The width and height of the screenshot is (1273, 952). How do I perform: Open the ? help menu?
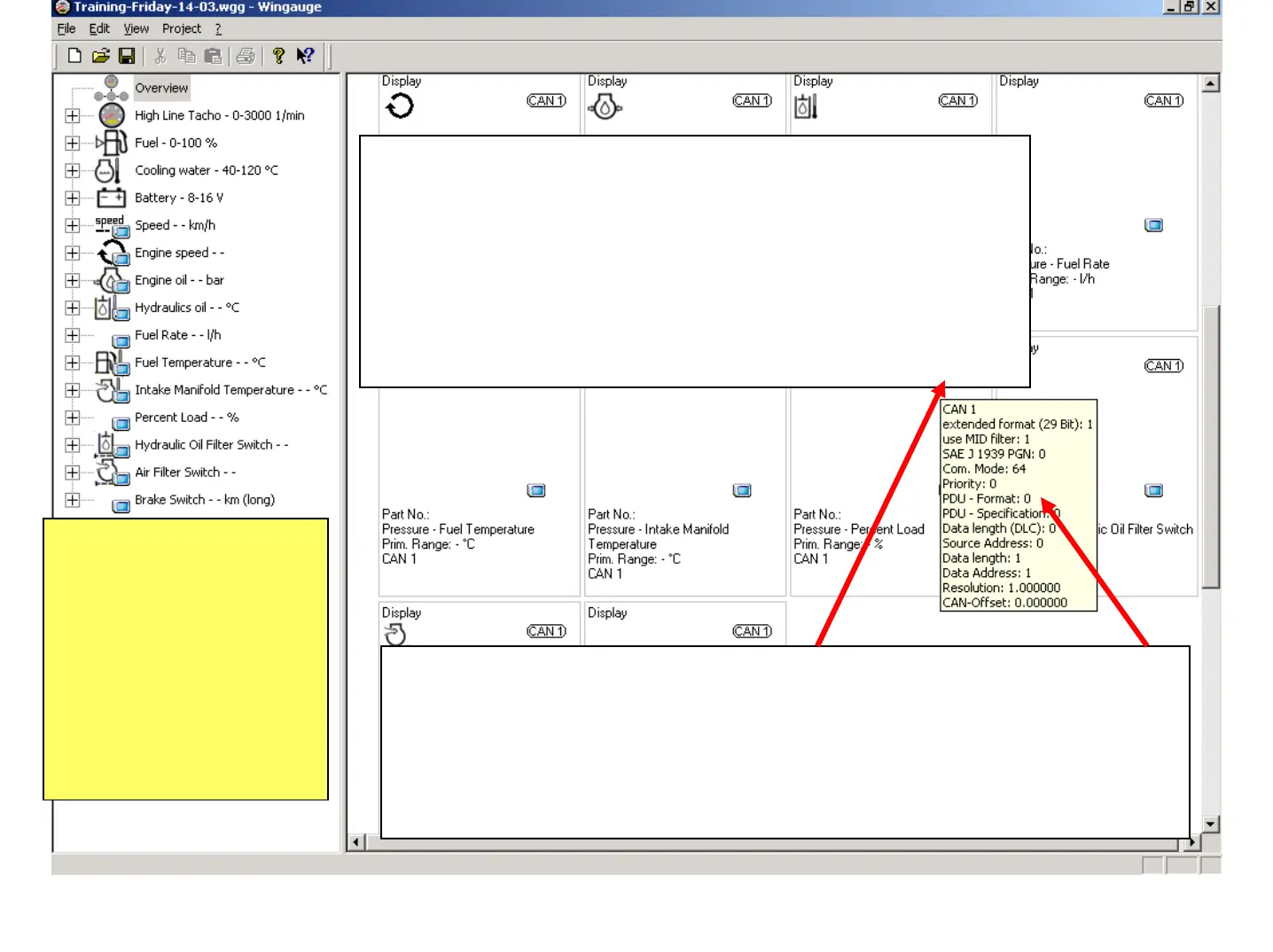tap(218, 28)
